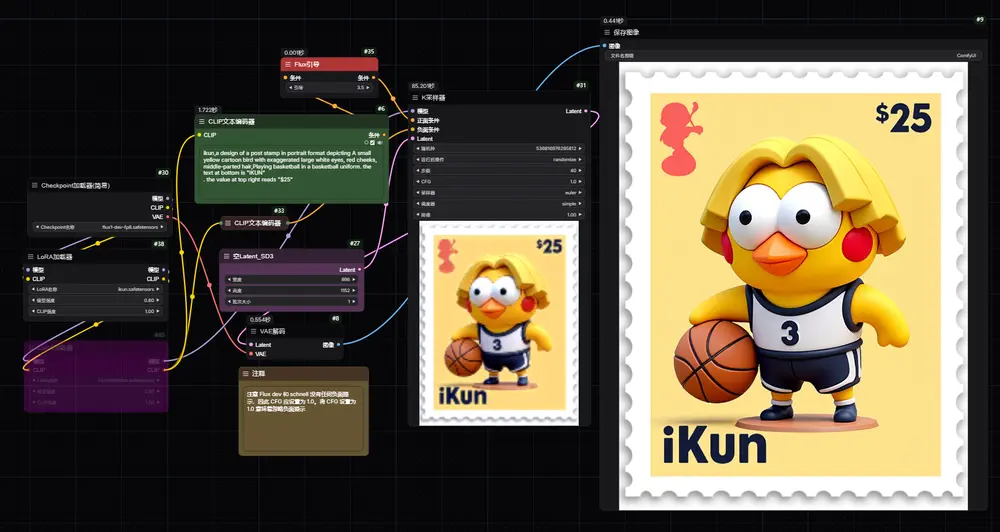Click VAE解码's VAE input socket
Screen dimensions: 1000x532
pyautogui.click(x=251, y=353)
